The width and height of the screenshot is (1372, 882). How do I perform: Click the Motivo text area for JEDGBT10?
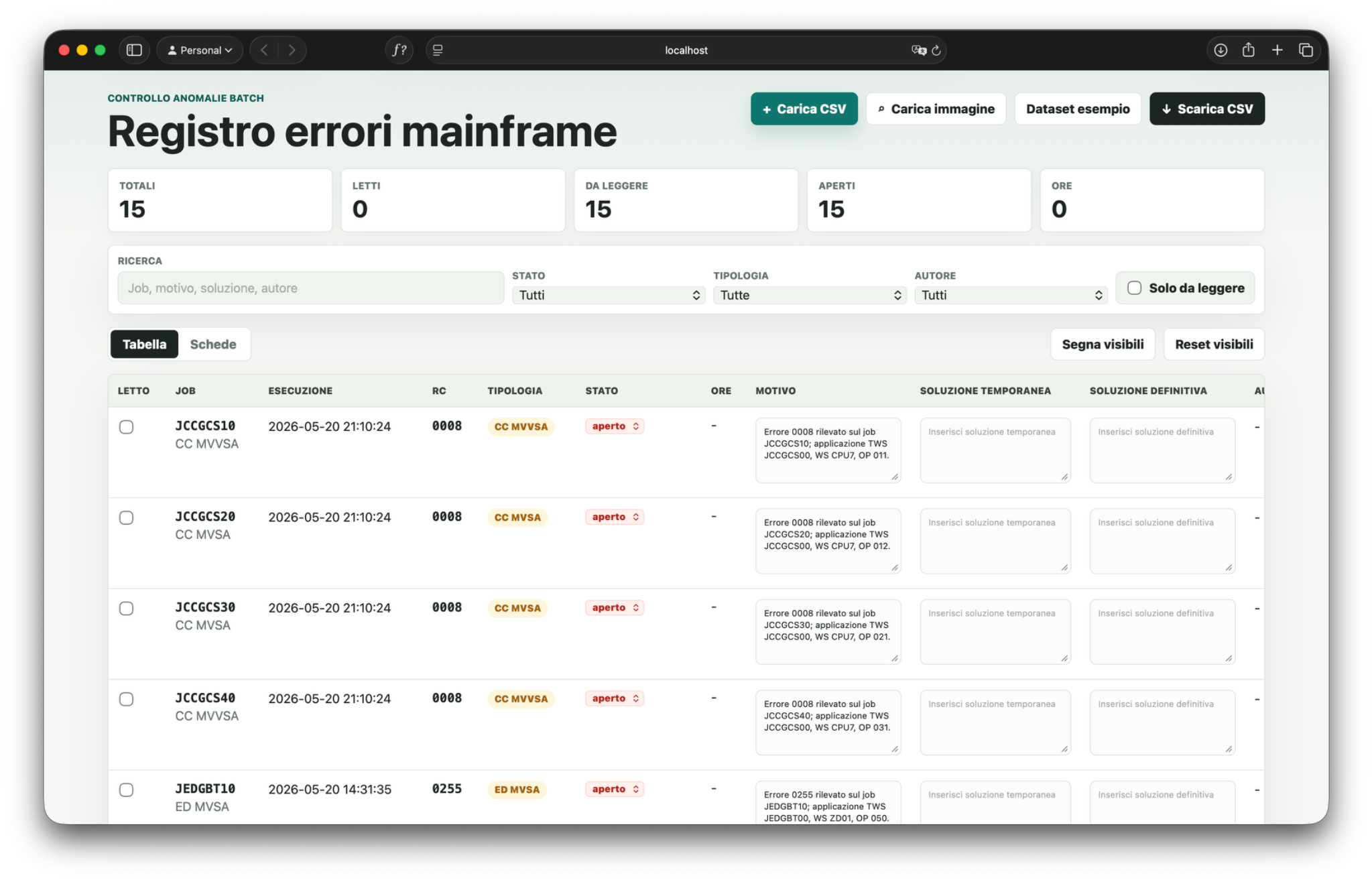828,802
